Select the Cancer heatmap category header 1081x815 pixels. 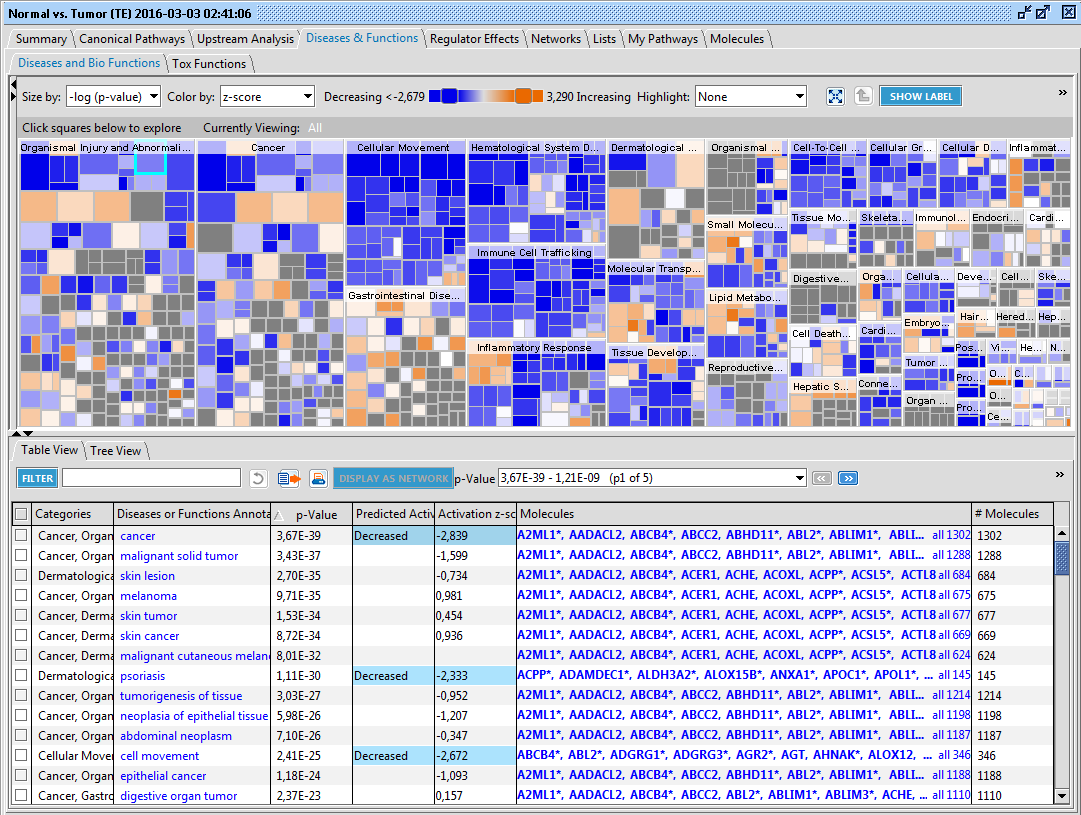268,147
